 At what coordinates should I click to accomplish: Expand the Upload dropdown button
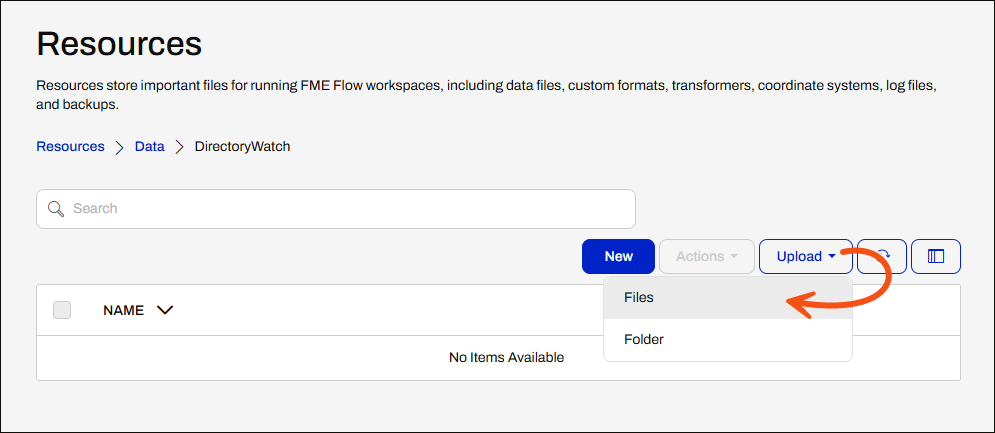(x=806, y=256)
